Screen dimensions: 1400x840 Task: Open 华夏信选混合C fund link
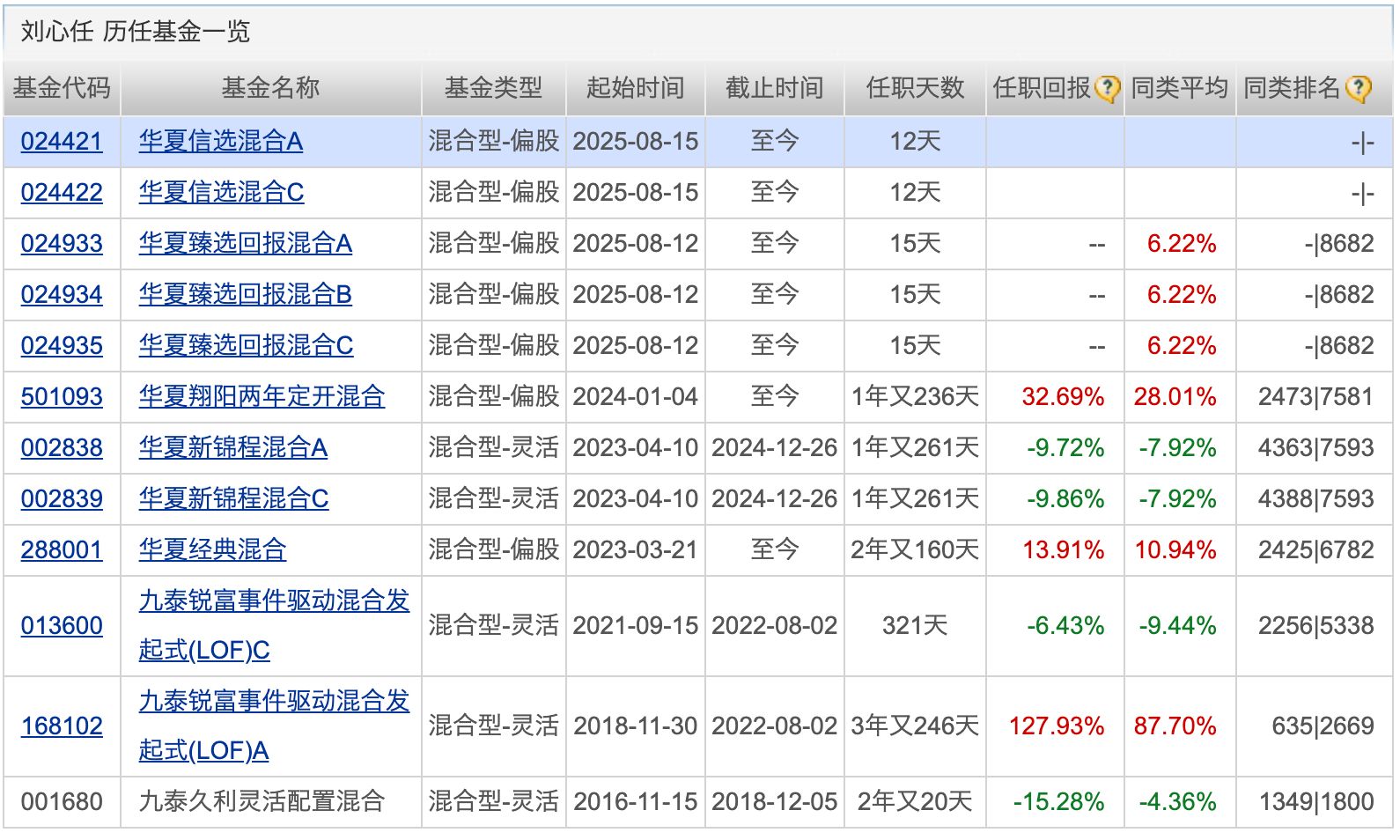point(221,192)
